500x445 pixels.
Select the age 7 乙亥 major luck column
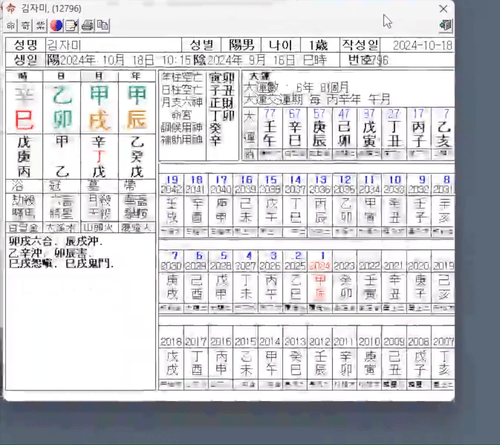coord(443,133)
